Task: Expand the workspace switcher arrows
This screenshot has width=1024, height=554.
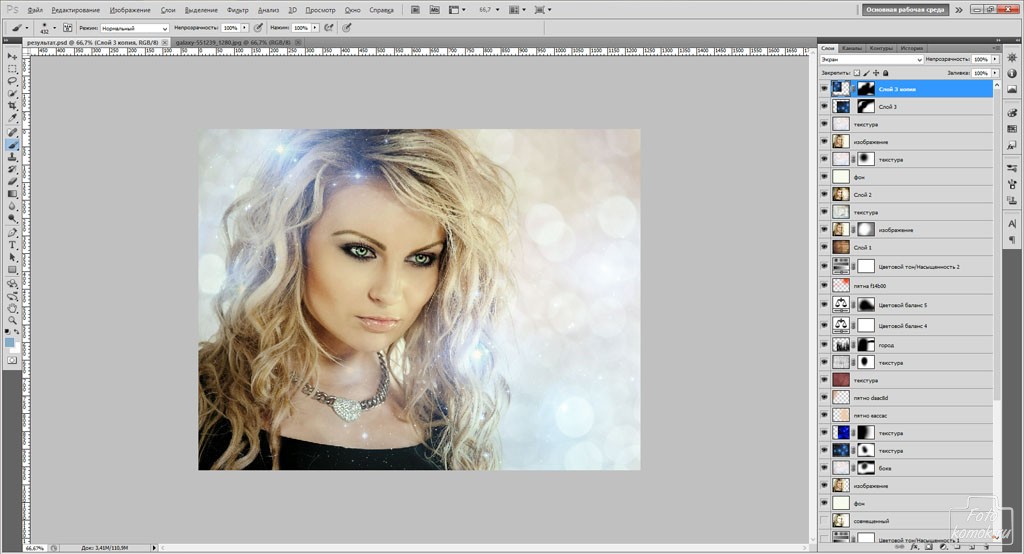Action: point(959,10)
